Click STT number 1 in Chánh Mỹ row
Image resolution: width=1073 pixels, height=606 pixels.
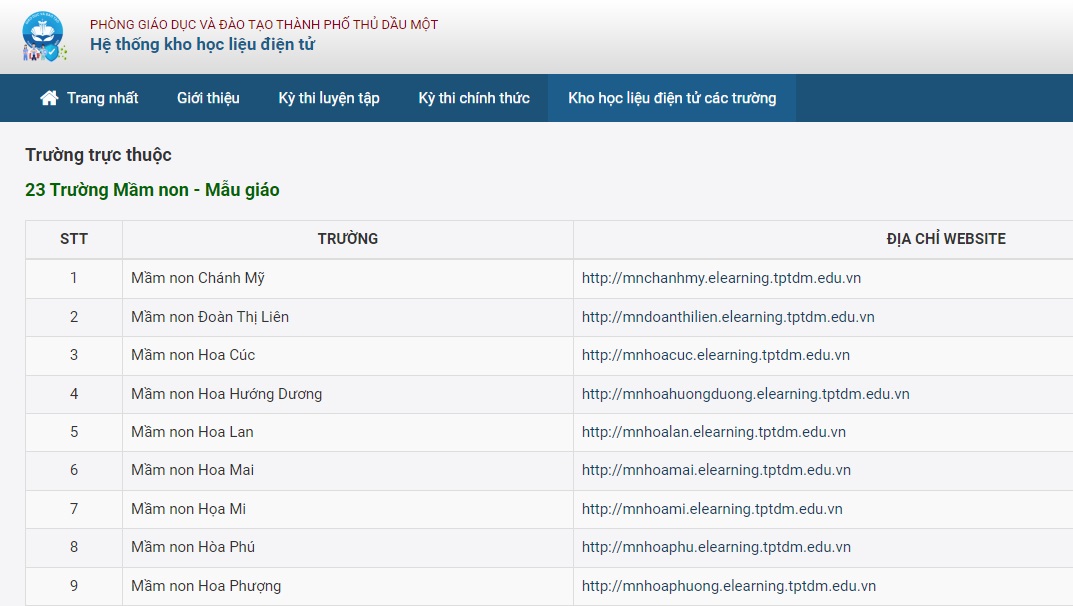74,278
